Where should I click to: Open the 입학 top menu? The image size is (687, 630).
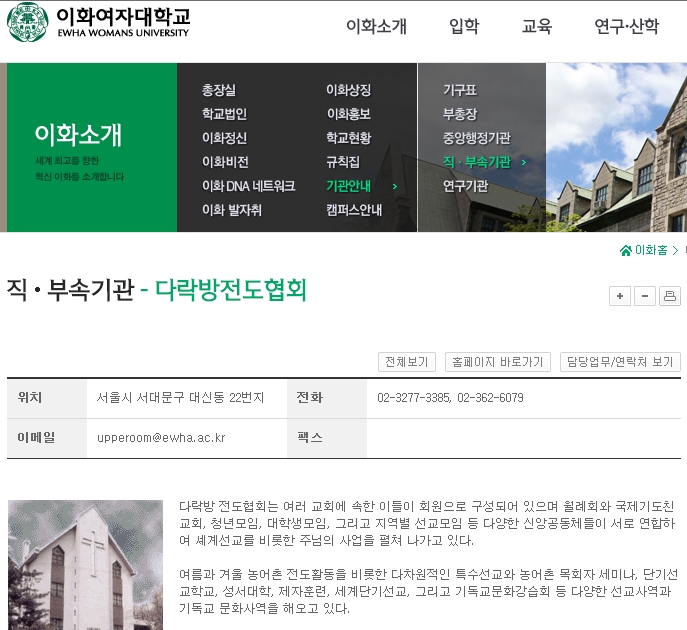click(464, 26)
